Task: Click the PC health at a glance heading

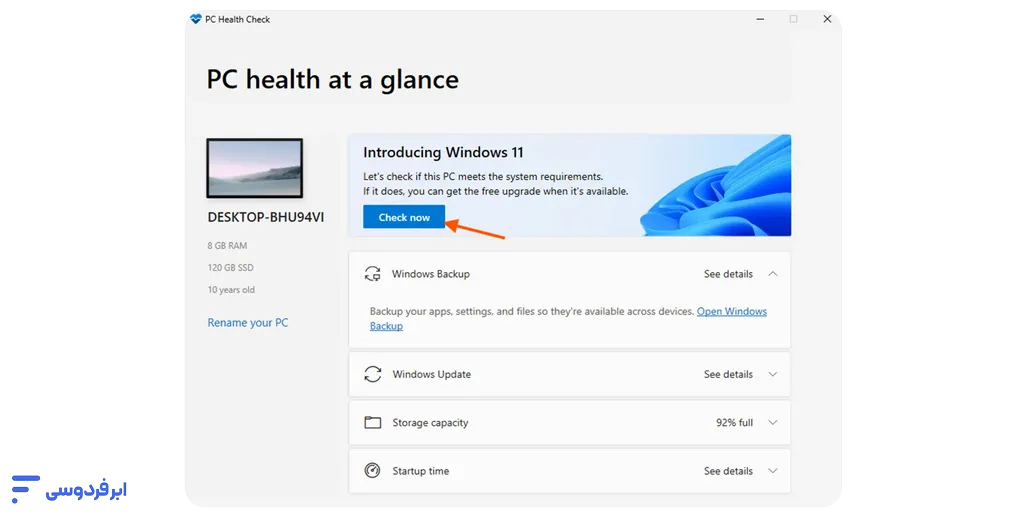Action: [x=332, y=80]
